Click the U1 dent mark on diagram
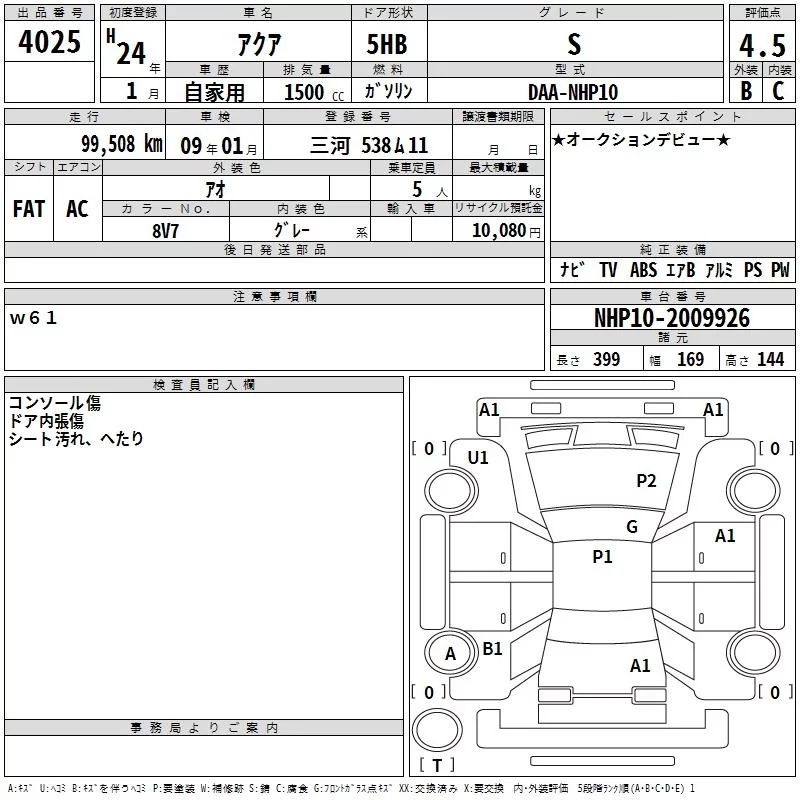The height and width of the screenshot is (800, 800). pyautogui.click(x=478, y=458)
